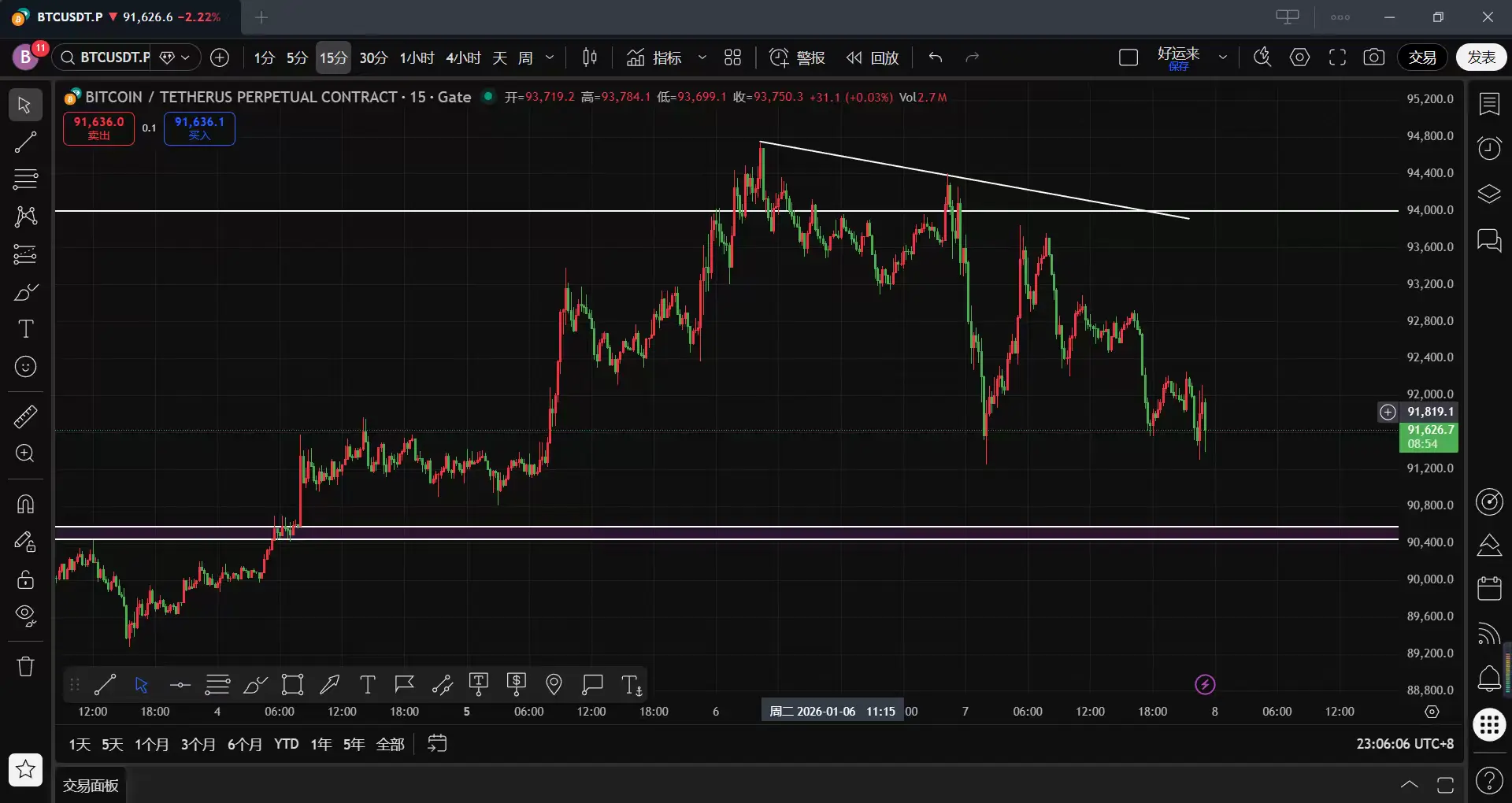Toggle fullscreen mode
The image size is (1512, 803).
click(x=1337, y=57)
